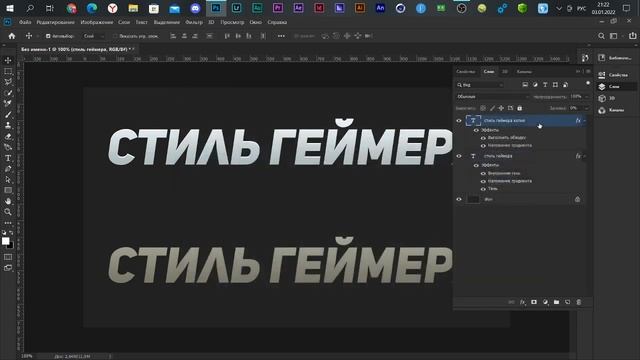640x360 pixels.
Task: Switch to the Свойства tab in the panel
Action: click(x=466, y=71)
